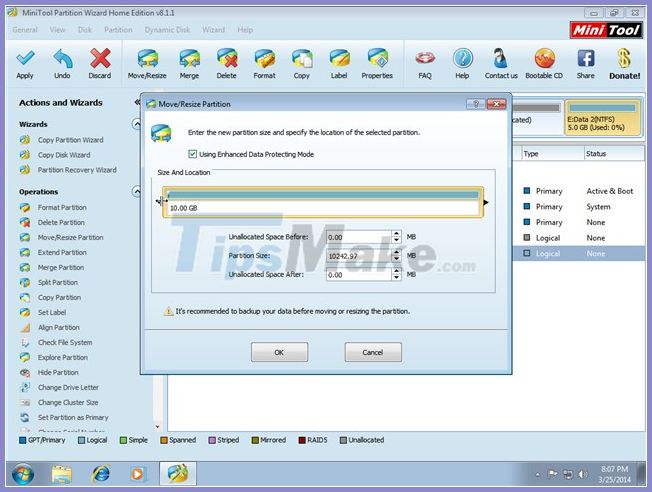Open the Partition menu

coord(118,30)
